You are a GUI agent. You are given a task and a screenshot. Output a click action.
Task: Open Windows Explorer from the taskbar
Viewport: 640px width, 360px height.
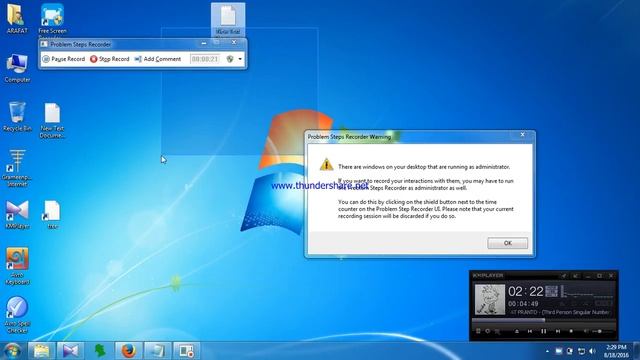click(x=42, y=351)
